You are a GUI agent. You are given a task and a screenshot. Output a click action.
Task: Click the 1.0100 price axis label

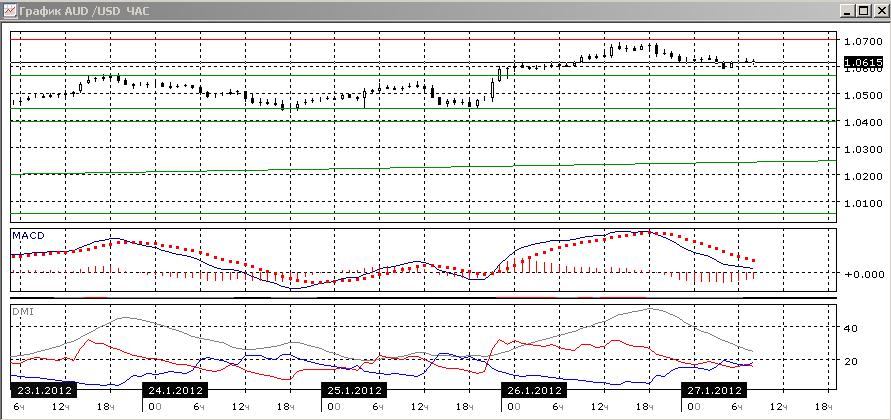coord(863,203)
